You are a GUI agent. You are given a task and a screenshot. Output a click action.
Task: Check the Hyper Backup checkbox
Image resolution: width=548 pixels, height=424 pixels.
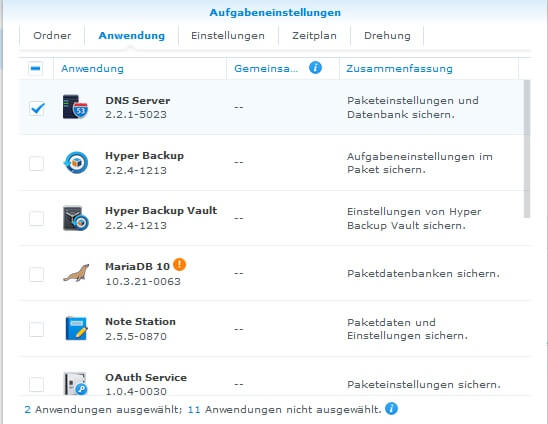click(x=36, y=163)
